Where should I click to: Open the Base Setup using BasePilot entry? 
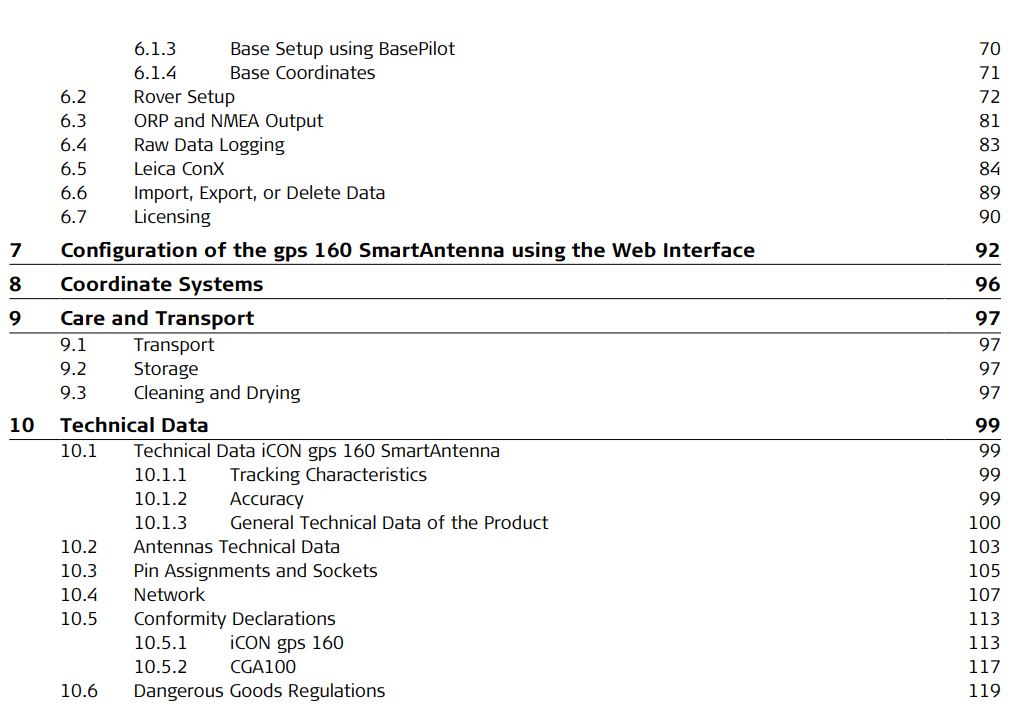pyautogui.click(x=342, y=49)
